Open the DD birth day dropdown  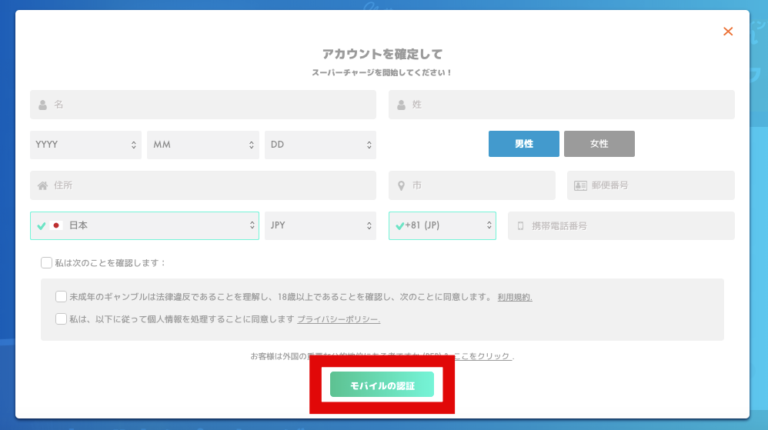tap(320, 145)
